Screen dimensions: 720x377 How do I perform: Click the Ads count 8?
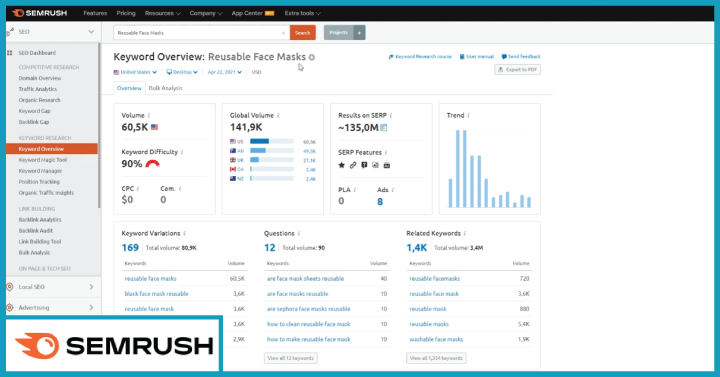(380, 202)
